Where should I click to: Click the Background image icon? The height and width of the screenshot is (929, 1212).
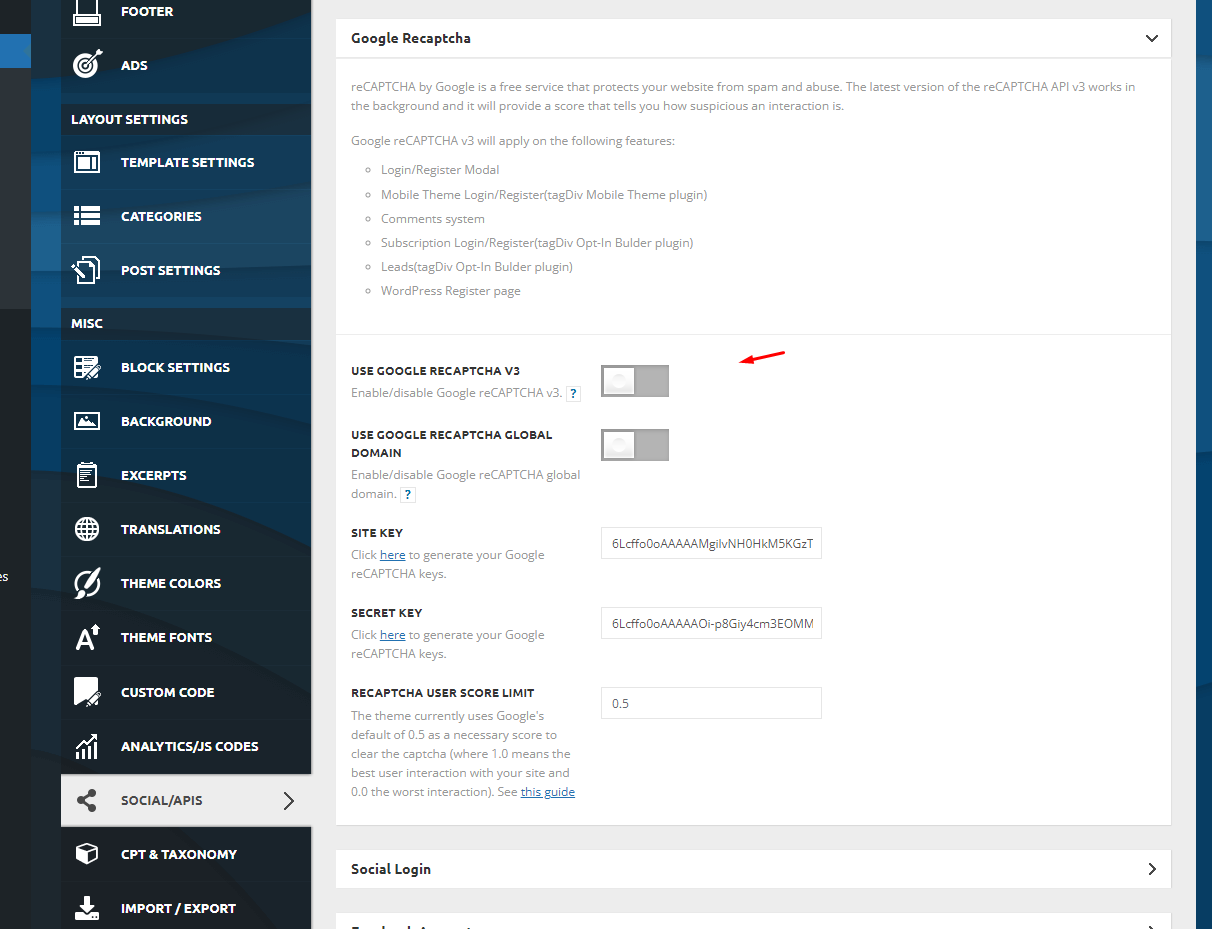pos(87,421)
